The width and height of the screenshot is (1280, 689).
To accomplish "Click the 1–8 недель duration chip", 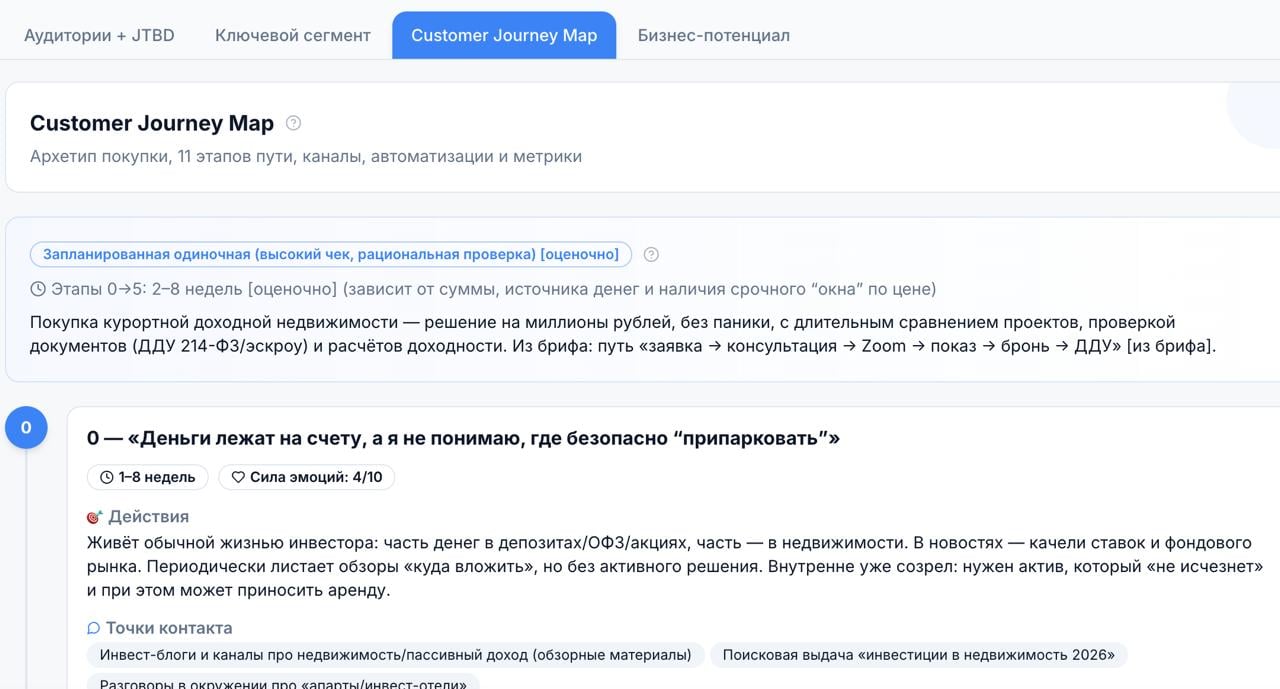I will tap(148, 477).
